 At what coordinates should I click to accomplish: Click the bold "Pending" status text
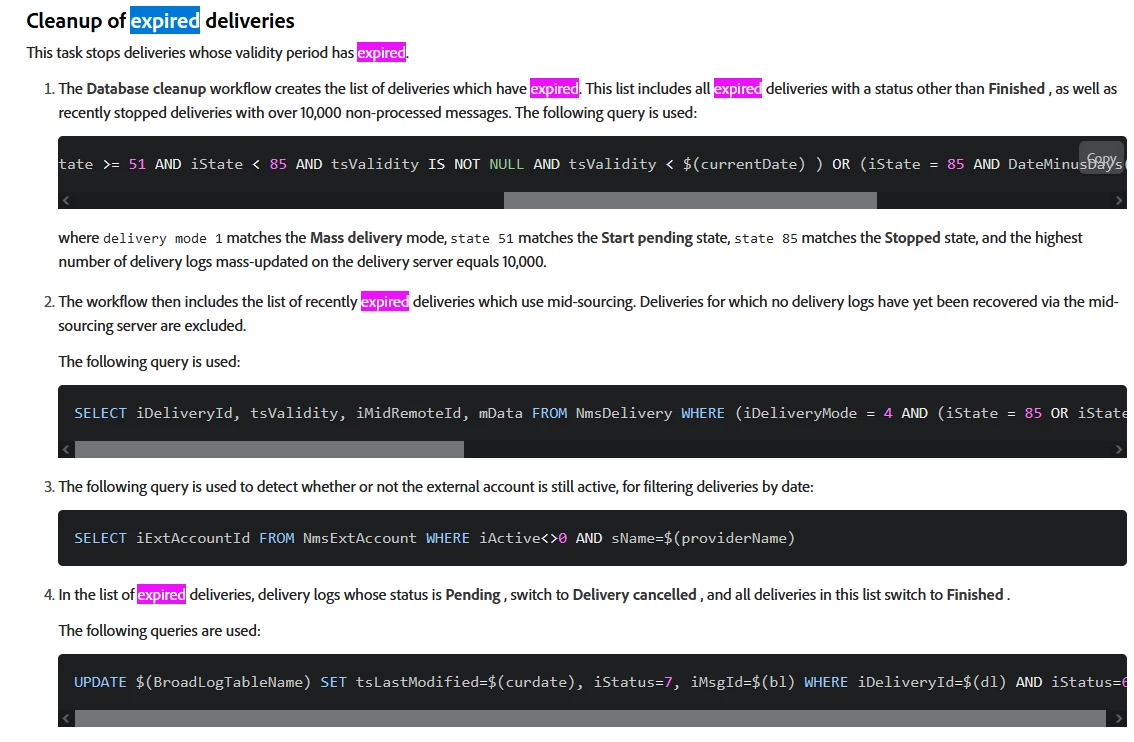pos(472,594)
